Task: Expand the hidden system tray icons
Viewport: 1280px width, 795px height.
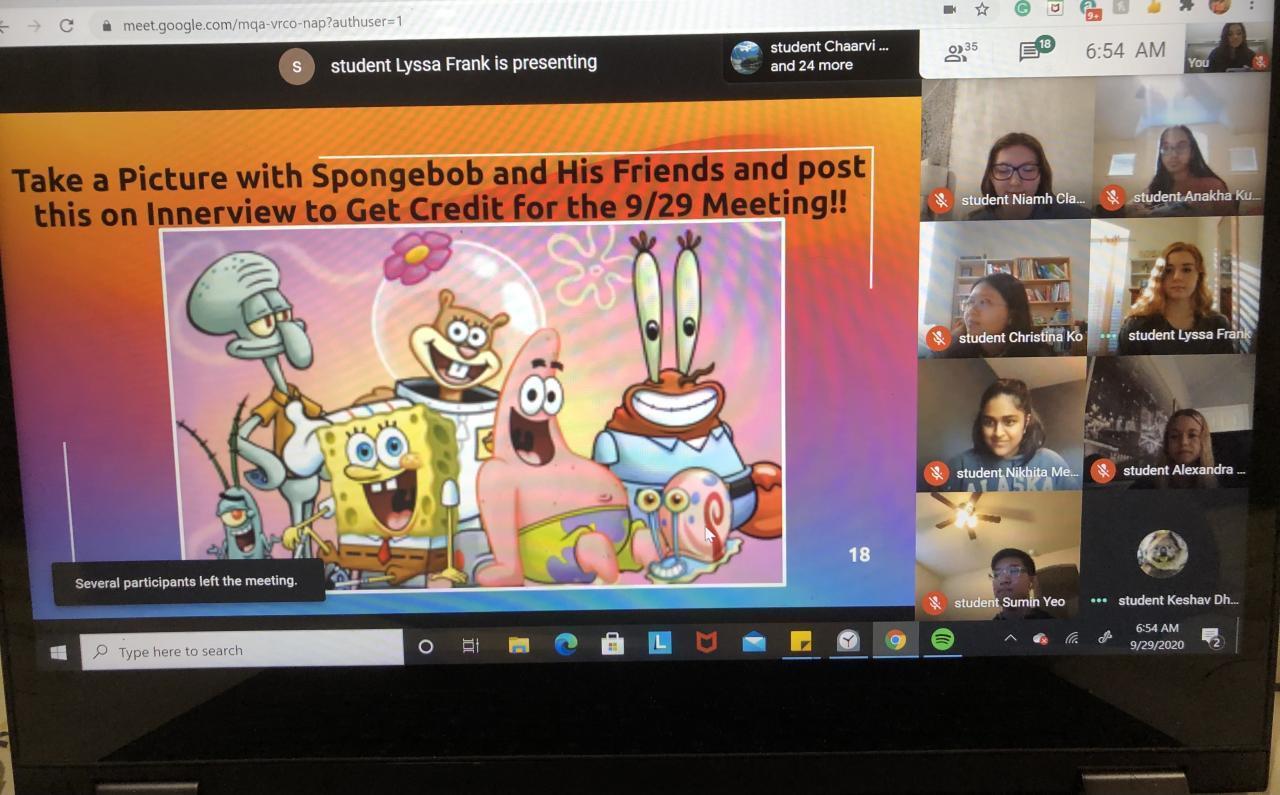Action: coord(1010,638)
